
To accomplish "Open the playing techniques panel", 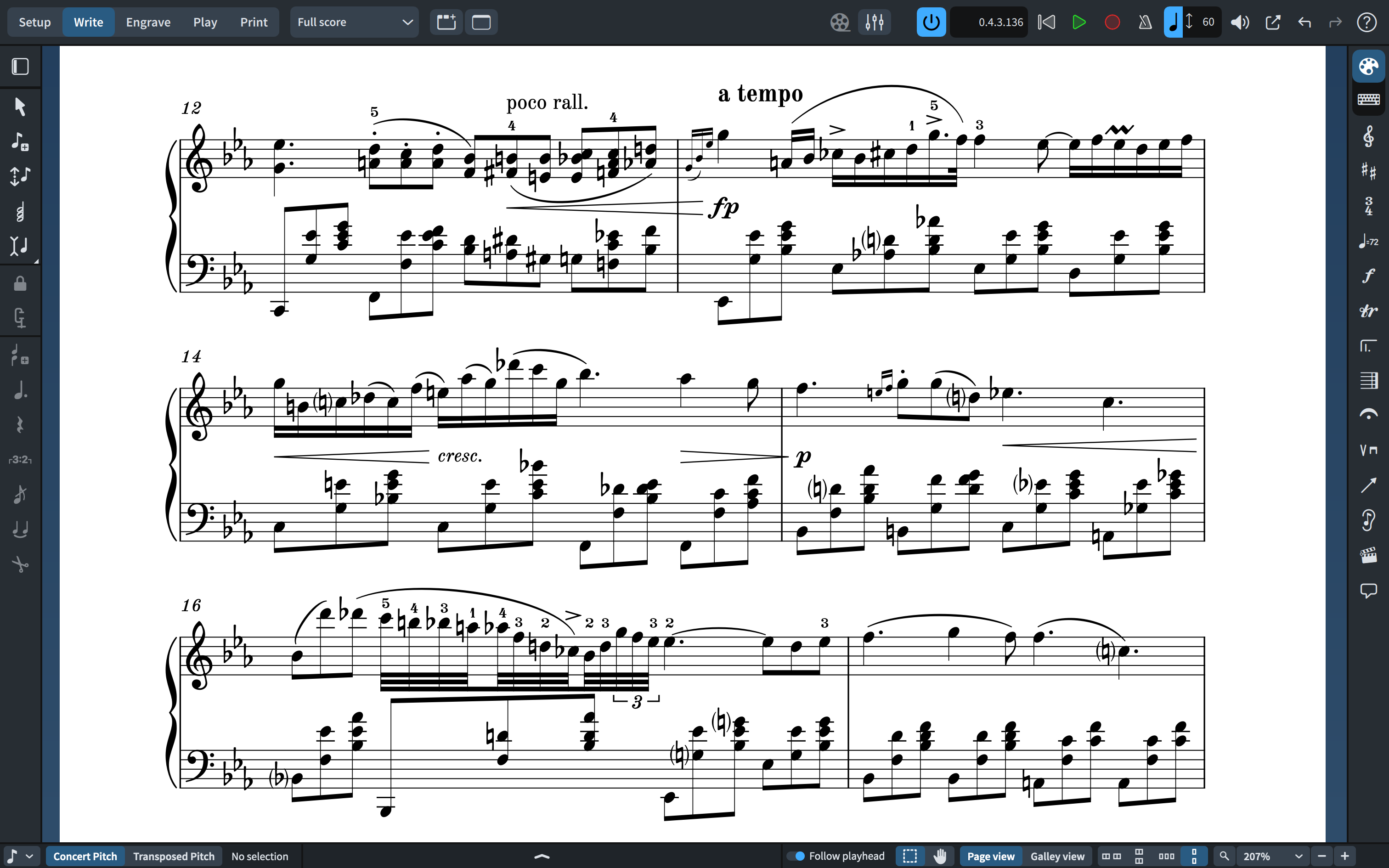I will (1368, 450).
